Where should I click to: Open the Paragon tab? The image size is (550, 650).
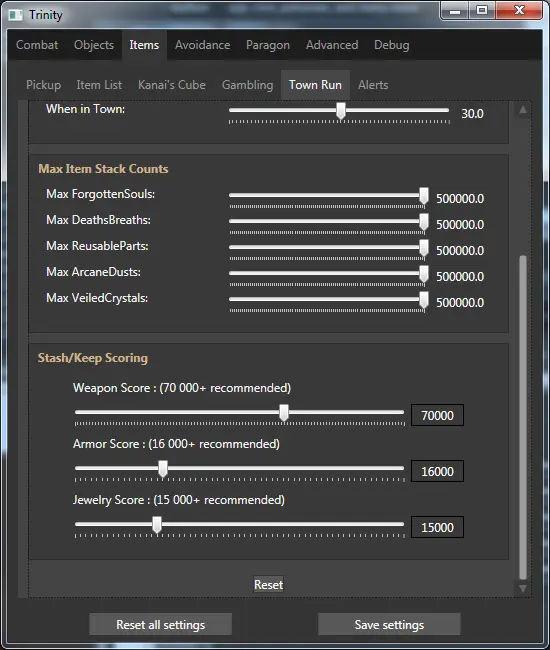click(268, 45)
